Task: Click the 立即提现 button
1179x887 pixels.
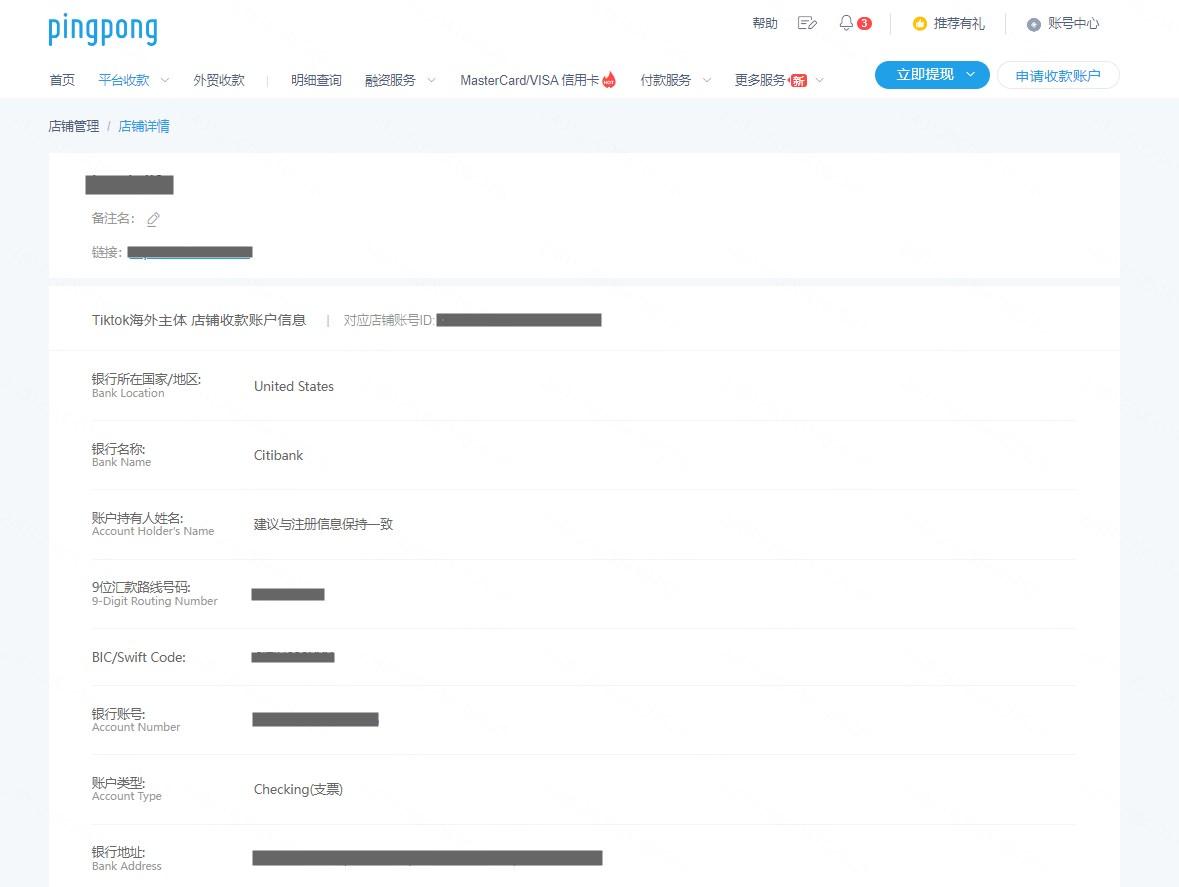Action: pyautogui.click(x=932, y=74)
